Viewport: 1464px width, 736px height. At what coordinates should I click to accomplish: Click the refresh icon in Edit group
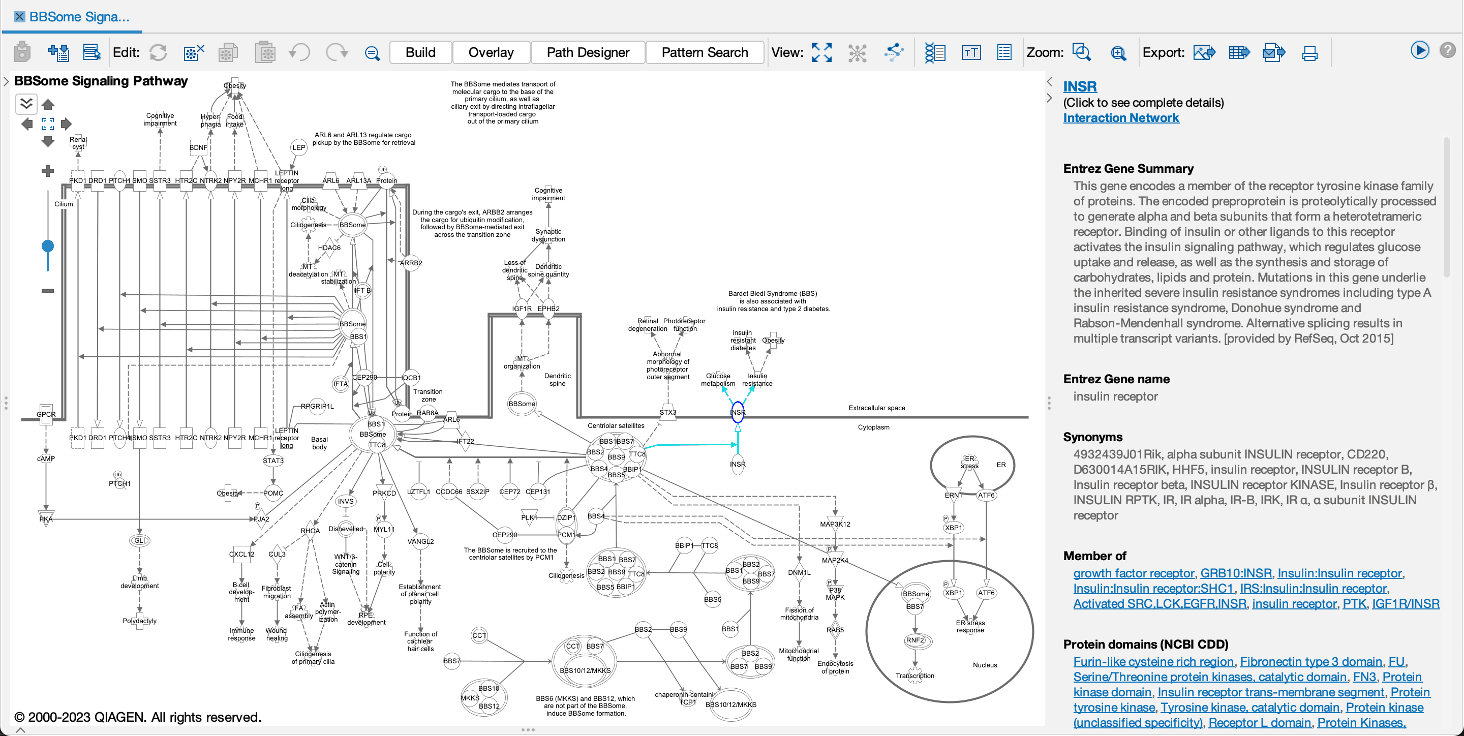(x=158, y=52)
